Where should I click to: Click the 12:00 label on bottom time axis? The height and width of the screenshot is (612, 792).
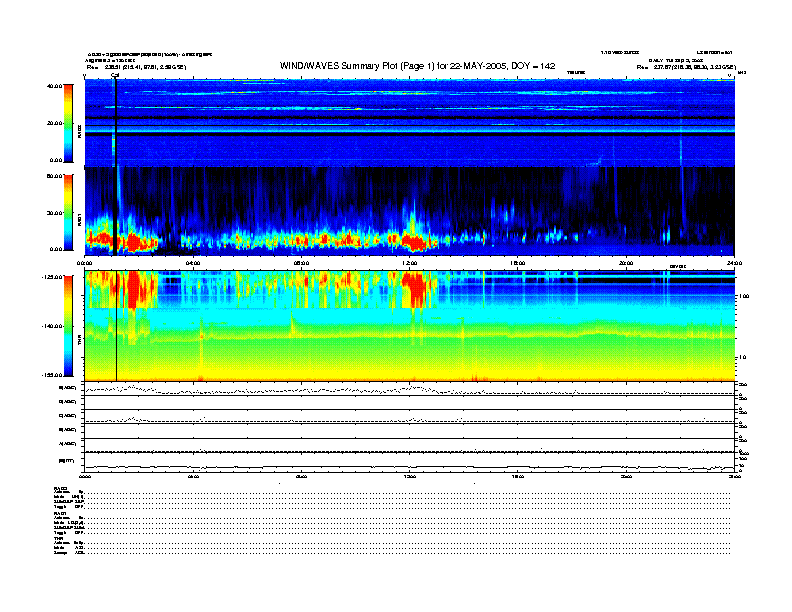[410, 476]
